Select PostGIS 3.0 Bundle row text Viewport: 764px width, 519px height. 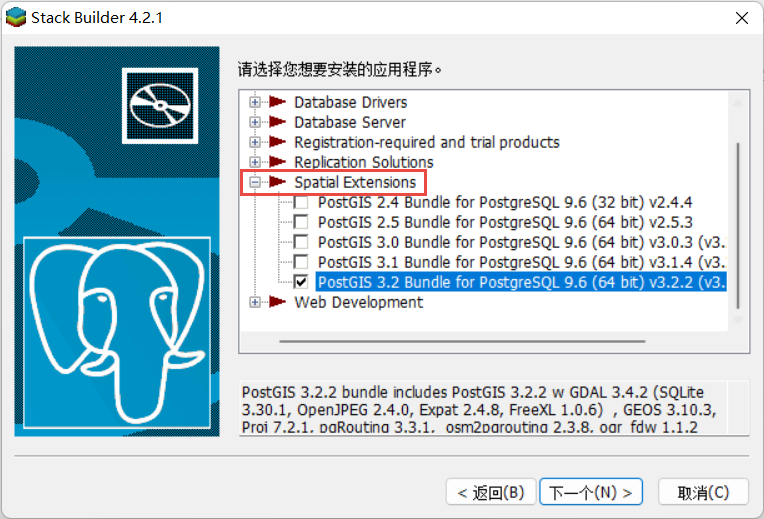click(521, 242)
